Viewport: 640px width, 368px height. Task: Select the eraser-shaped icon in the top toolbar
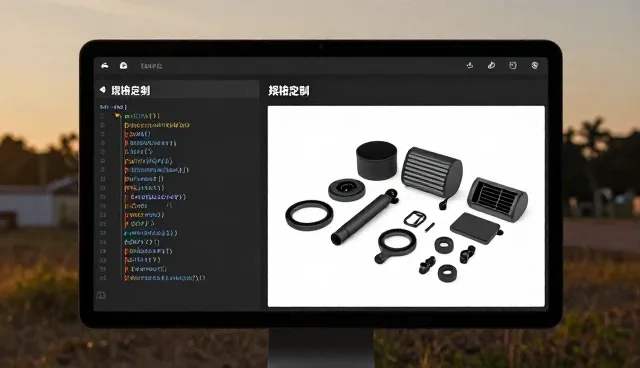click(491, 65)
